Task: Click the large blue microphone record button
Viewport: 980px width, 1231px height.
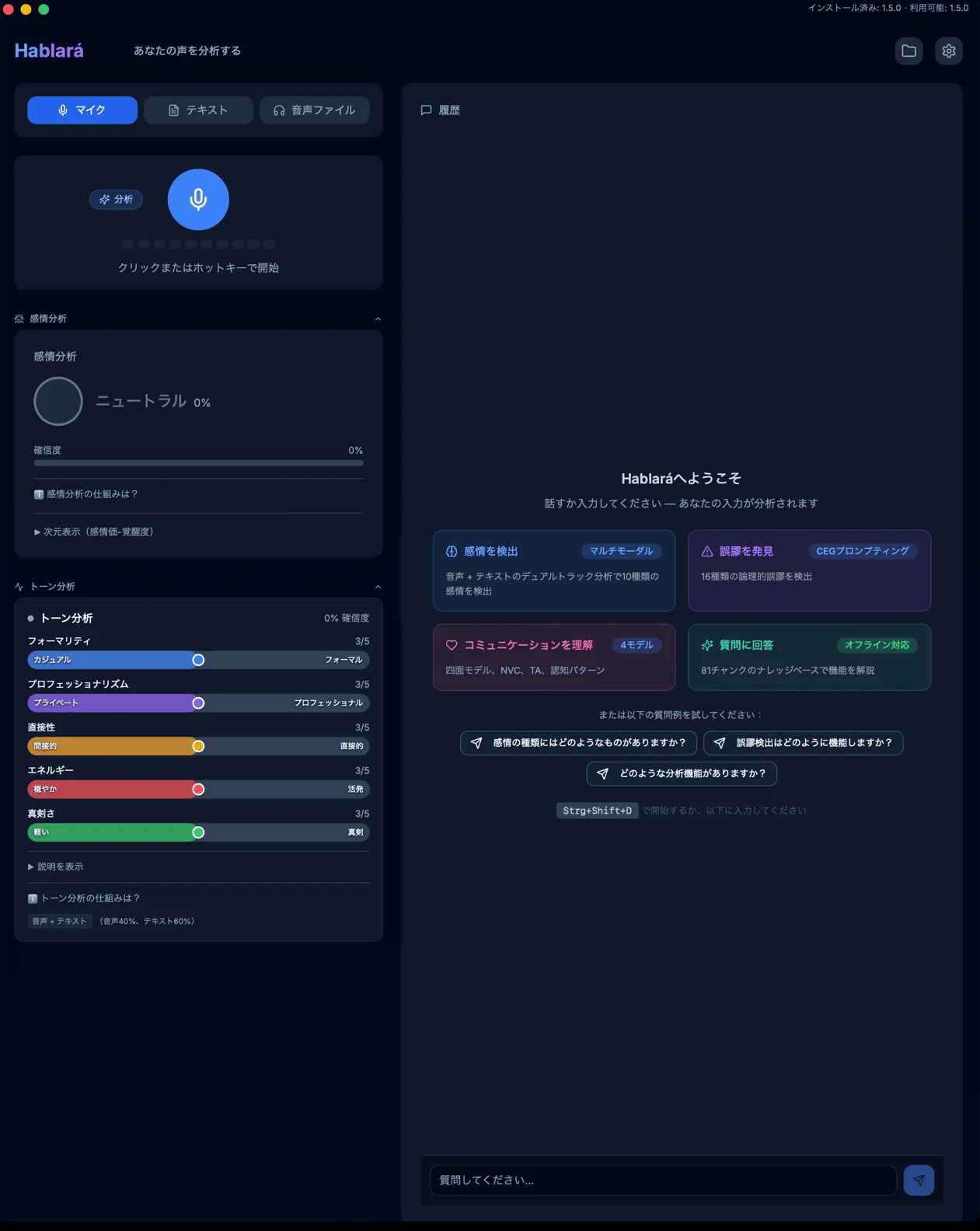Action: click(198, 200)
